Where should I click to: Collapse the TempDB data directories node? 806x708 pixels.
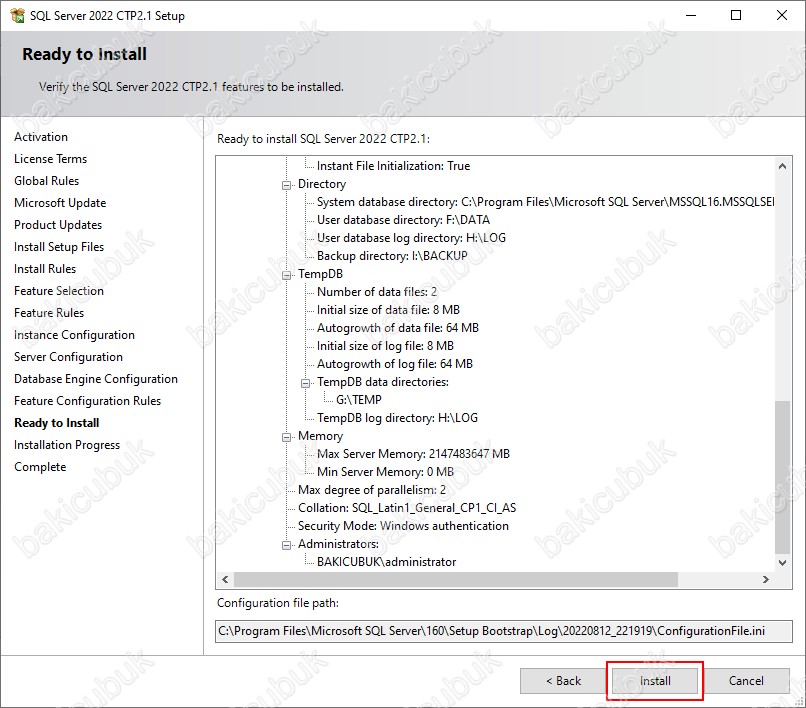coord(305,383)
